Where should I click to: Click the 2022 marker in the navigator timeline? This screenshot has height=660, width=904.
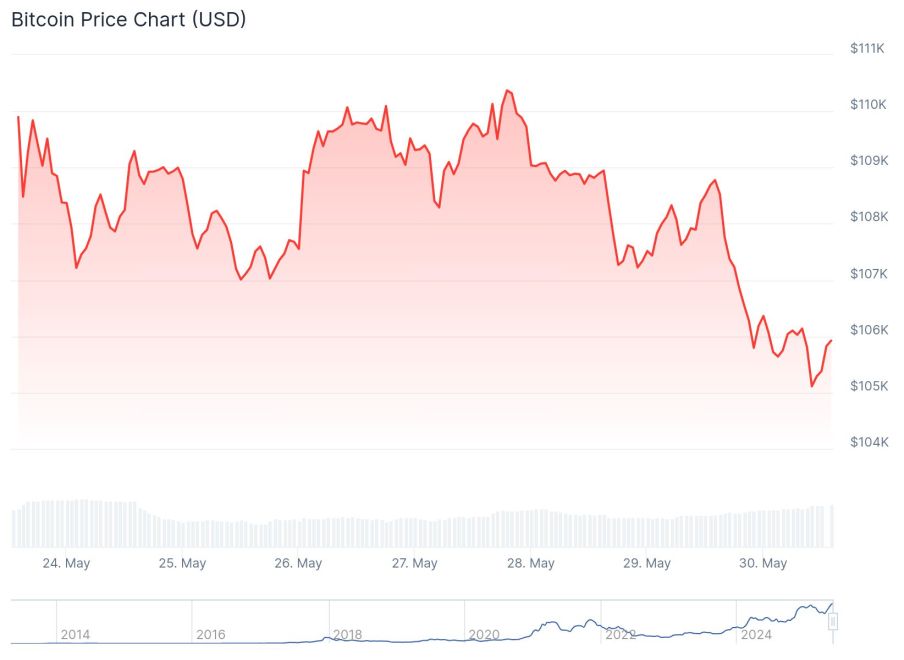click(x=620, y=634)
